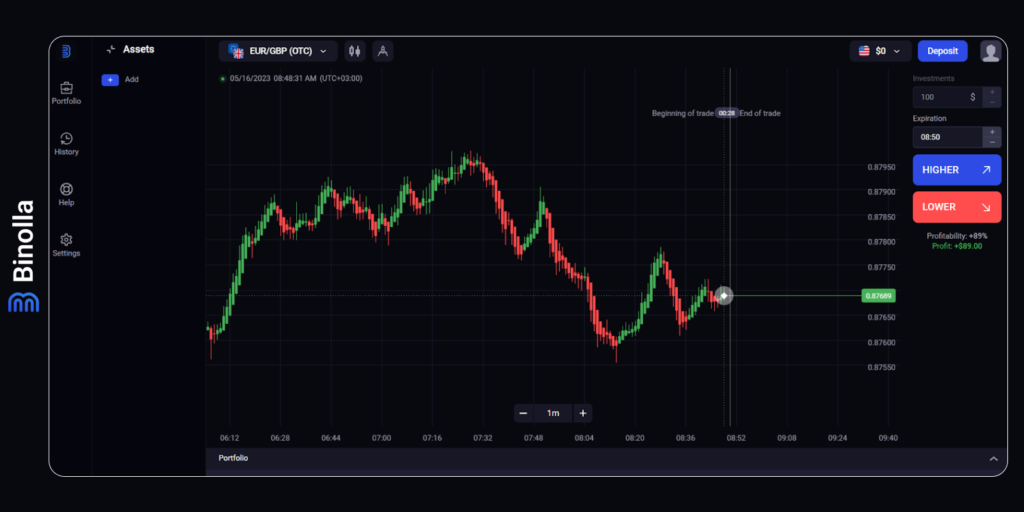
Task: Click the 0.87689 current price label
Action: (x=878, y=296)
